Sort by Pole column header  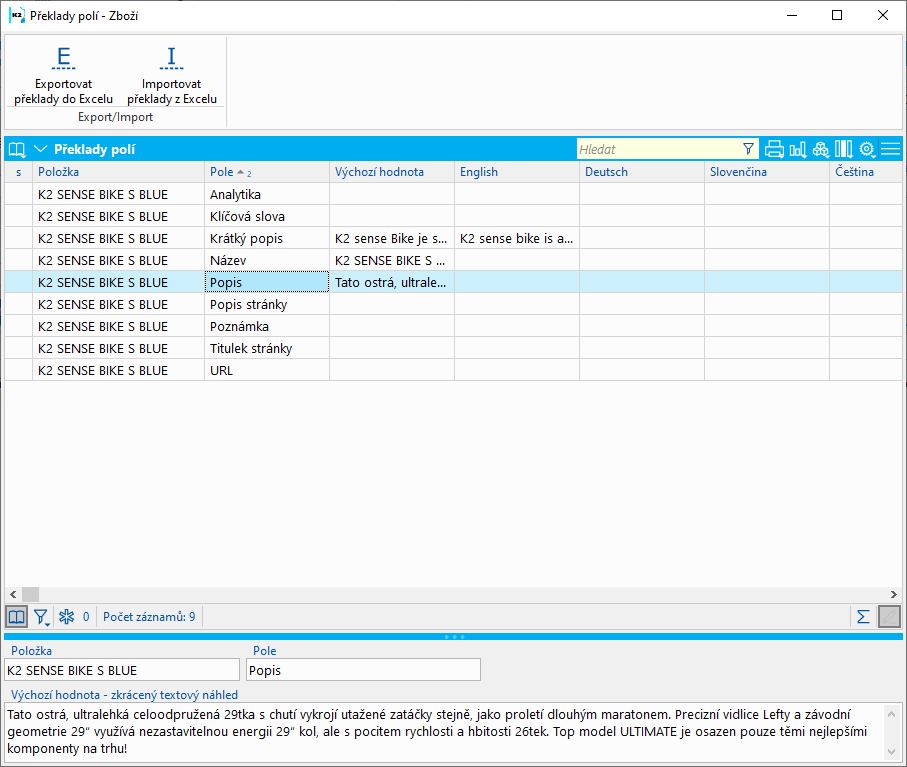pos(267,172)
